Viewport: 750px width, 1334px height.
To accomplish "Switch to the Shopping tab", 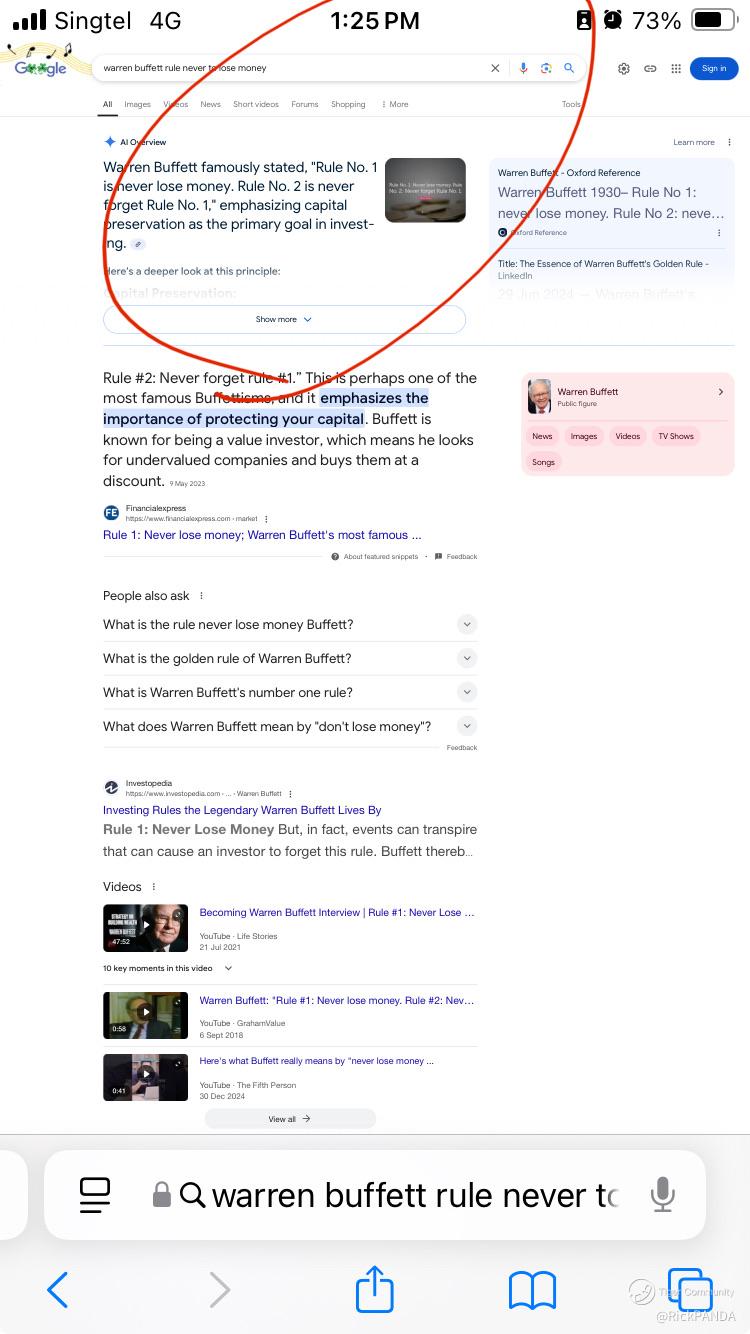I will tap(348, 104).
